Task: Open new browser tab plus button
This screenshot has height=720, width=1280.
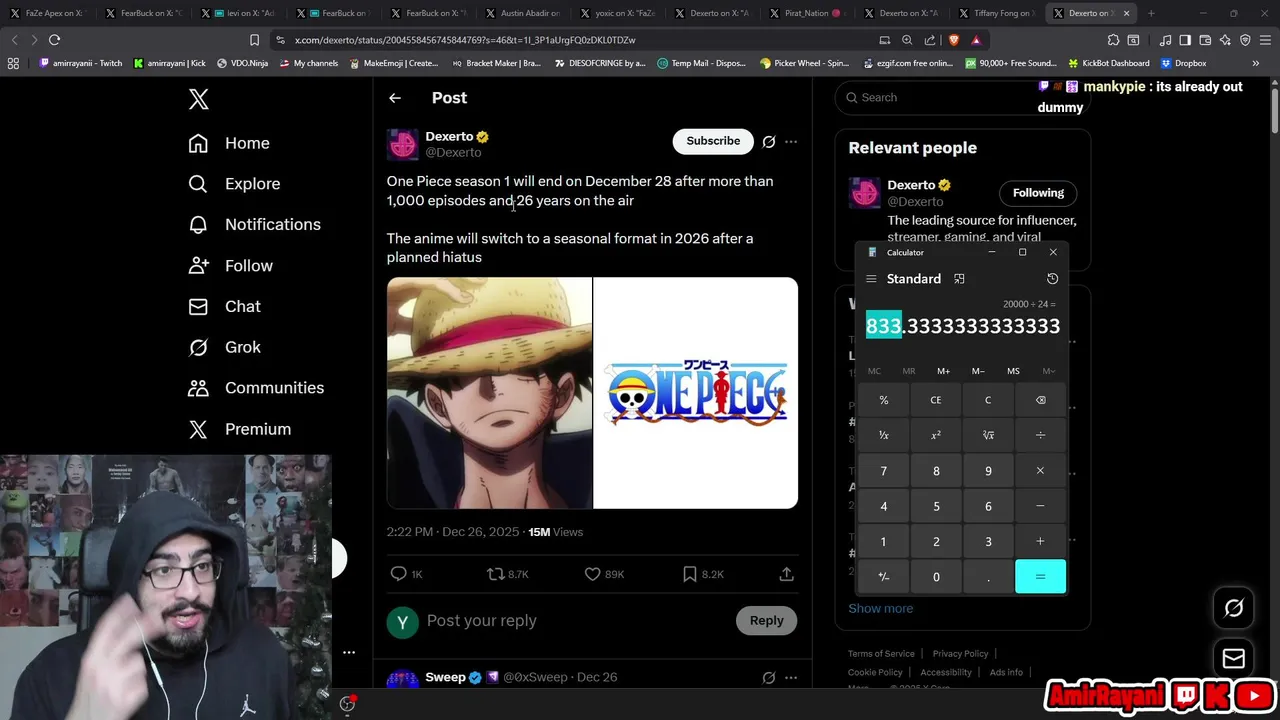Action: 1151,13
